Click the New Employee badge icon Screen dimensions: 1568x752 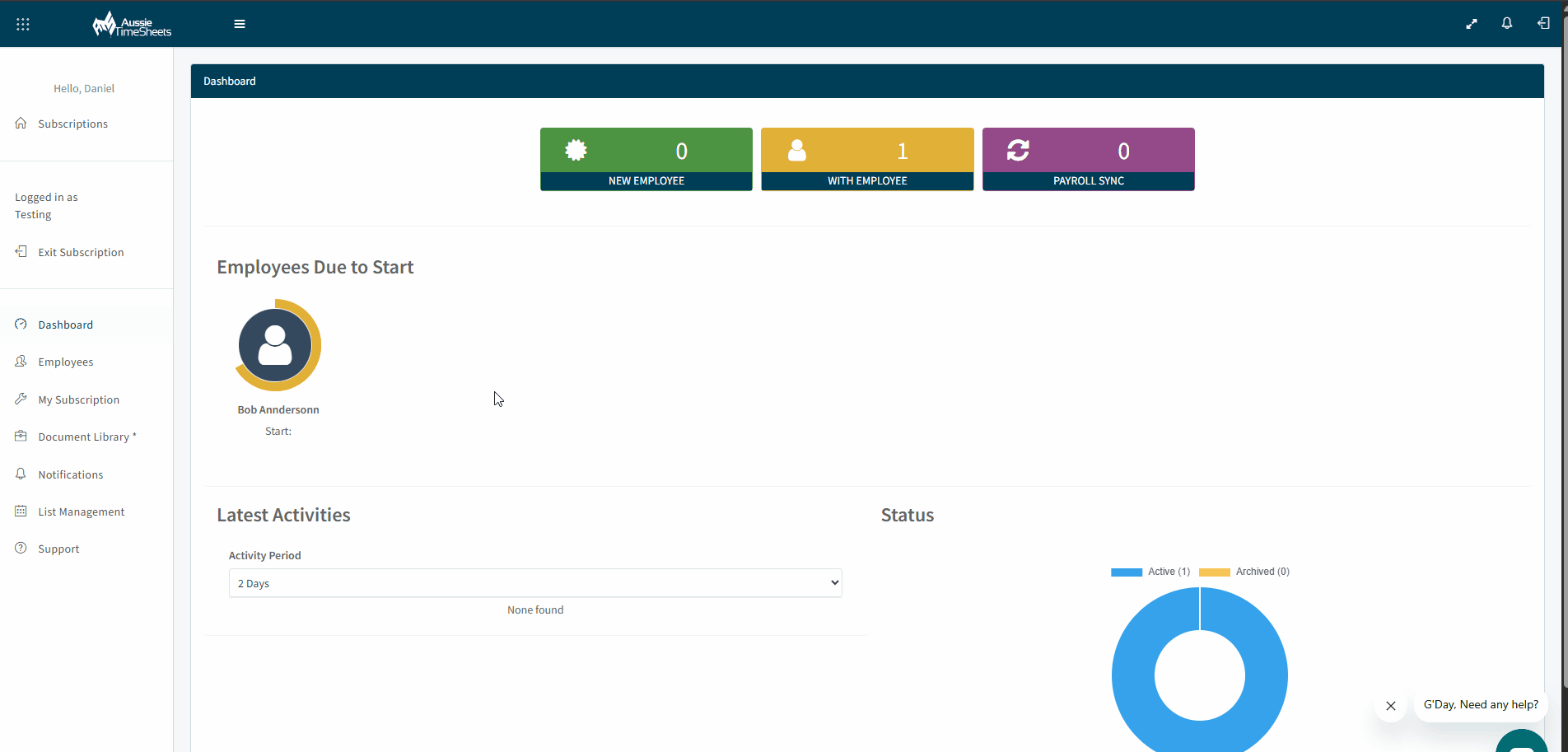point(576,150)
